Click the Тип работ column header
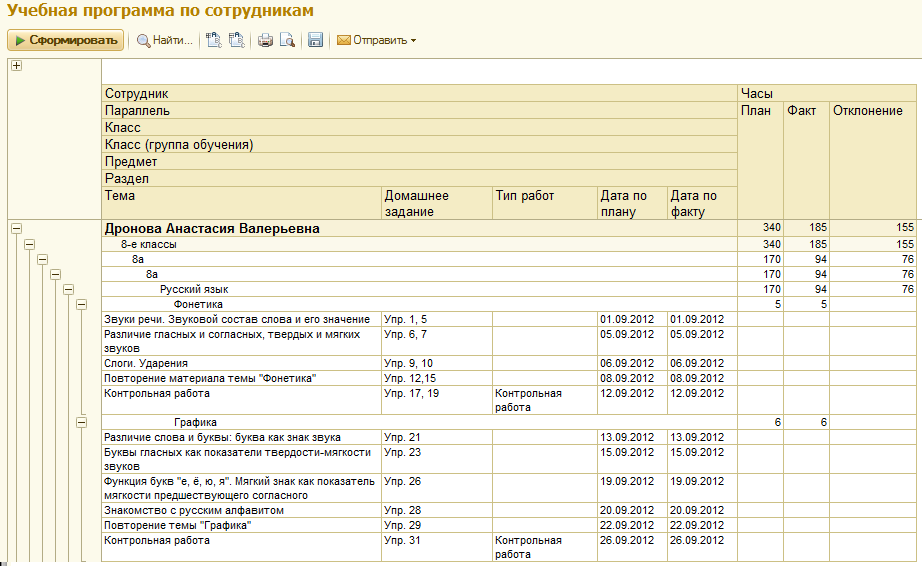Image resolution: width=922 pixels, height=566 pixels. [x=524, y=196]
